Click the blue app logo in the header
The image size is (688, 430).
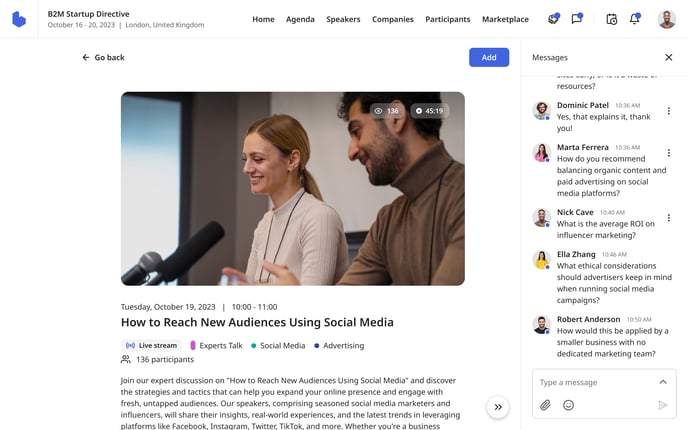click(x=19, y=19)
